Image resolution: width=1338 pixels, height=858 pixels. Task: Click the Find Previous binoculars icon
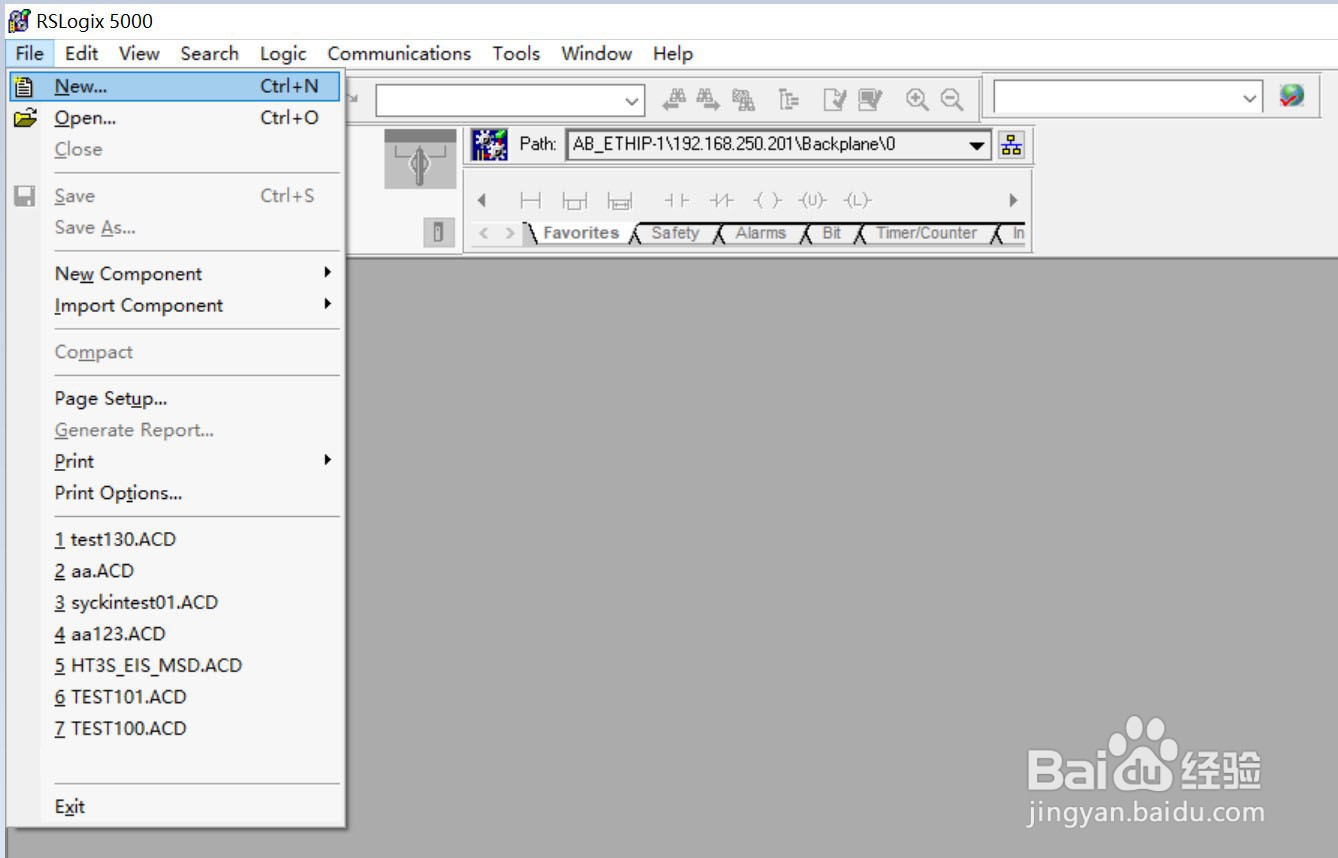(x=676, y=99)
